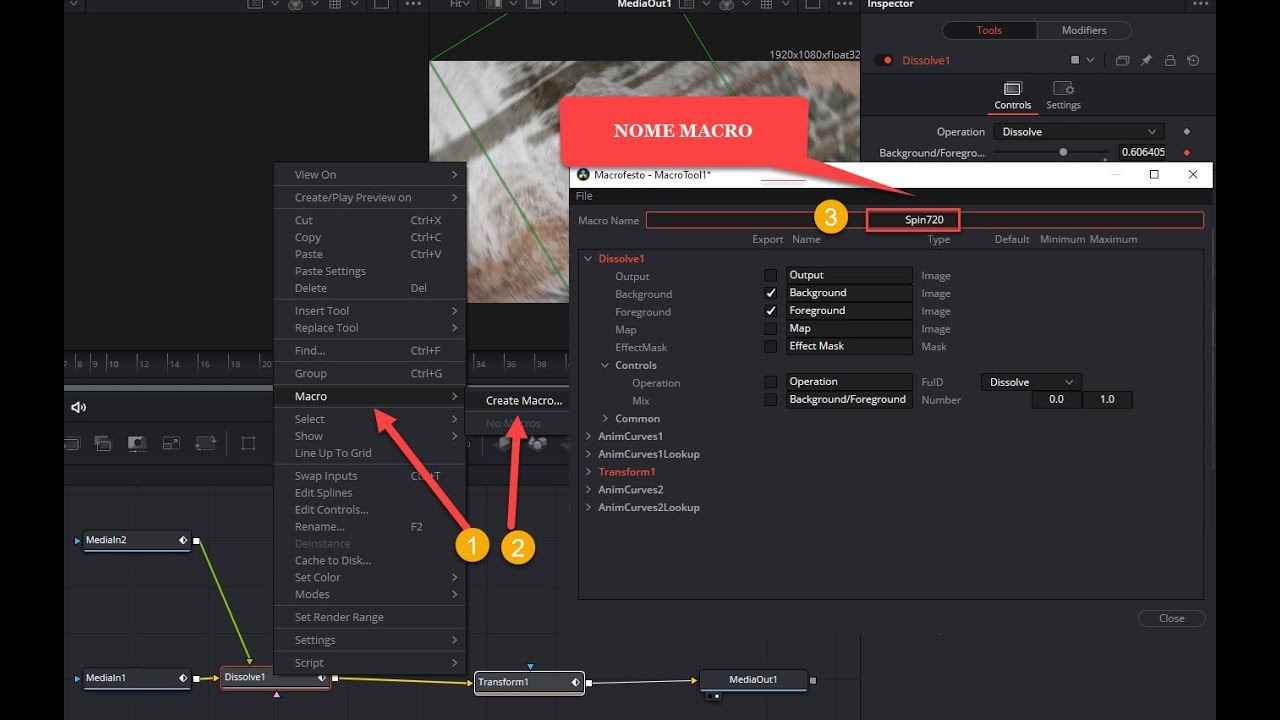Viewport: 1280px width, 720px height.
Task: Open the File menu in macro editor
Action: 584,196
